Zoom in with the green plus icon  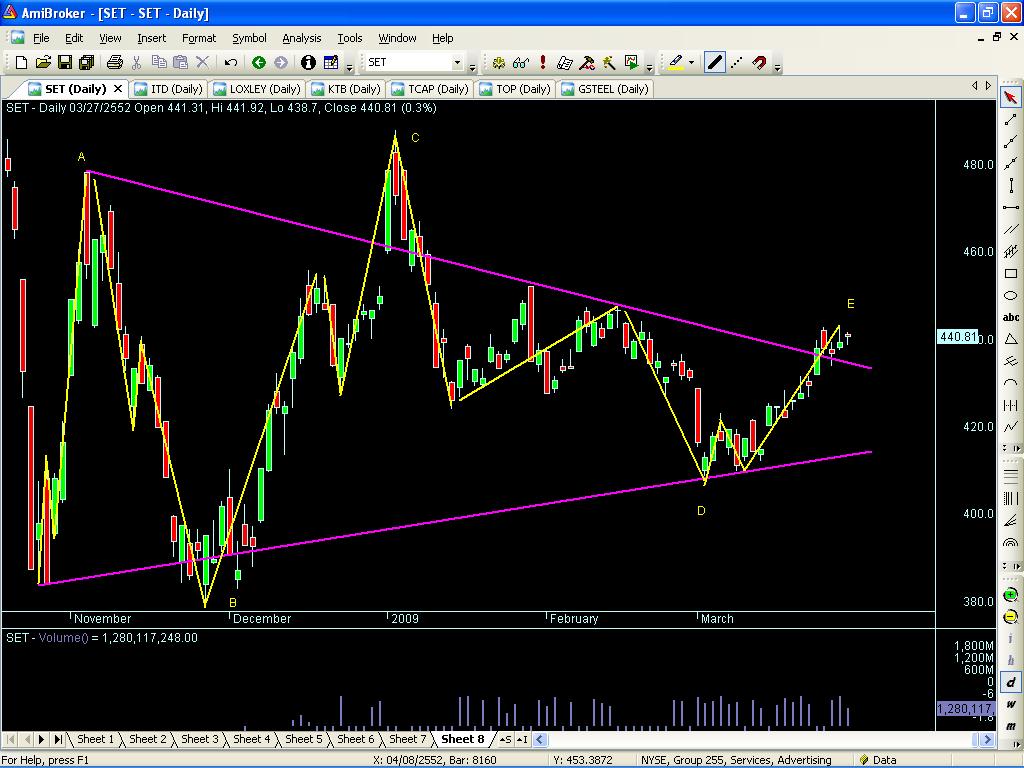pyautogui.click(x=1010, y=595)
